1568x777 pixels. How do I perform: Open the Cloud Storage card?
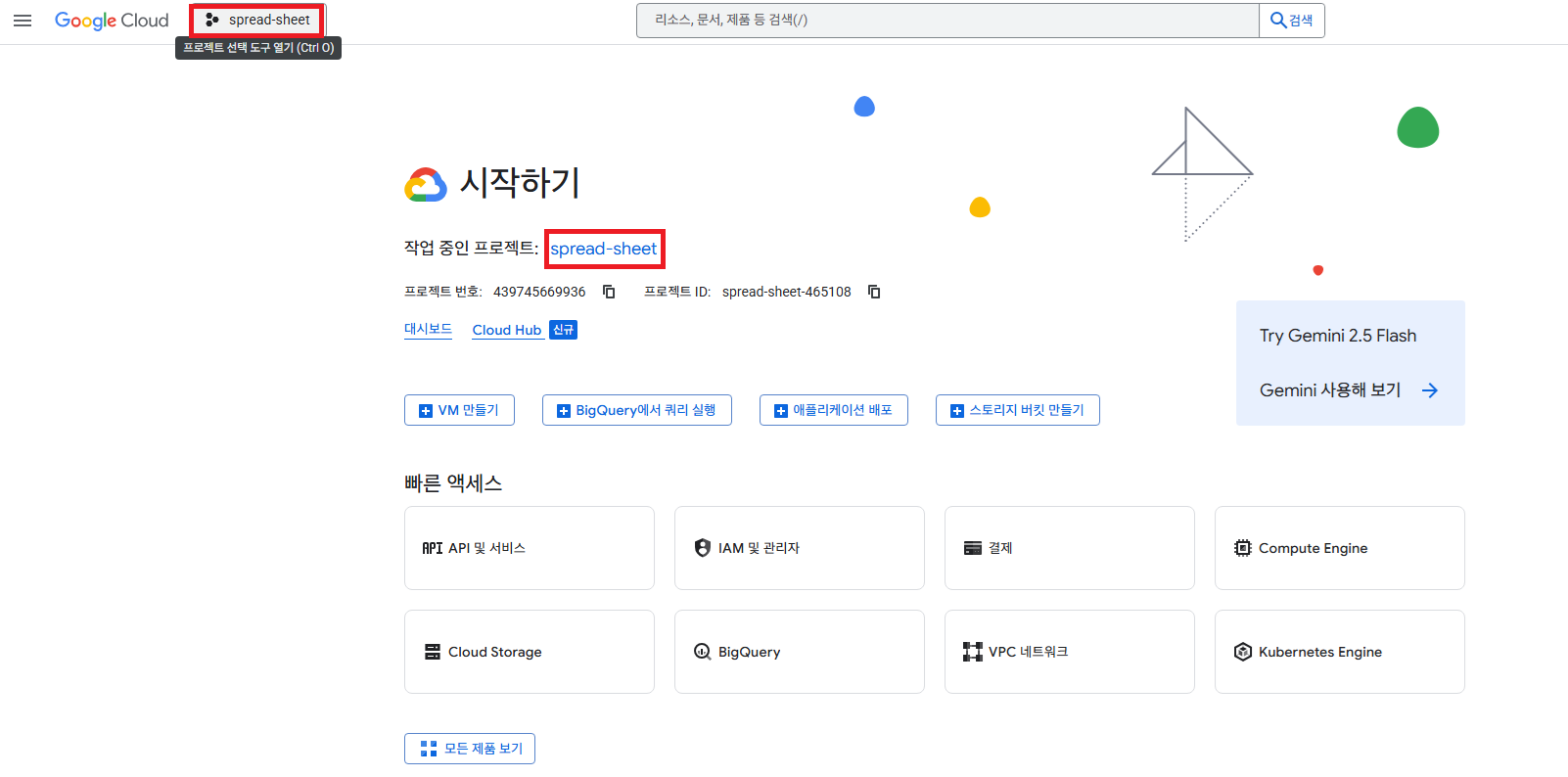[x=530, y=652]
